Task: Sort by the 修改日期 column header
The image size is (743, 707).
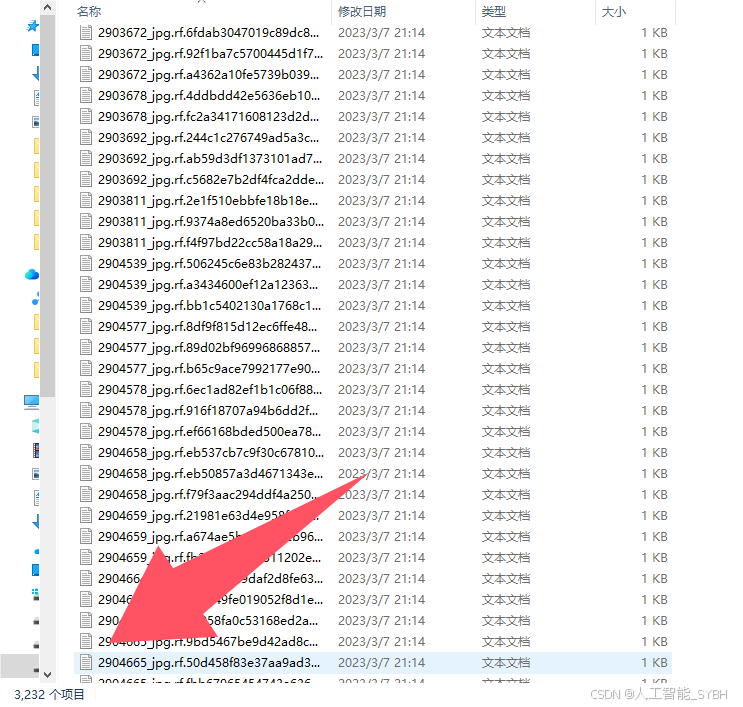Action: click(362, 11)
